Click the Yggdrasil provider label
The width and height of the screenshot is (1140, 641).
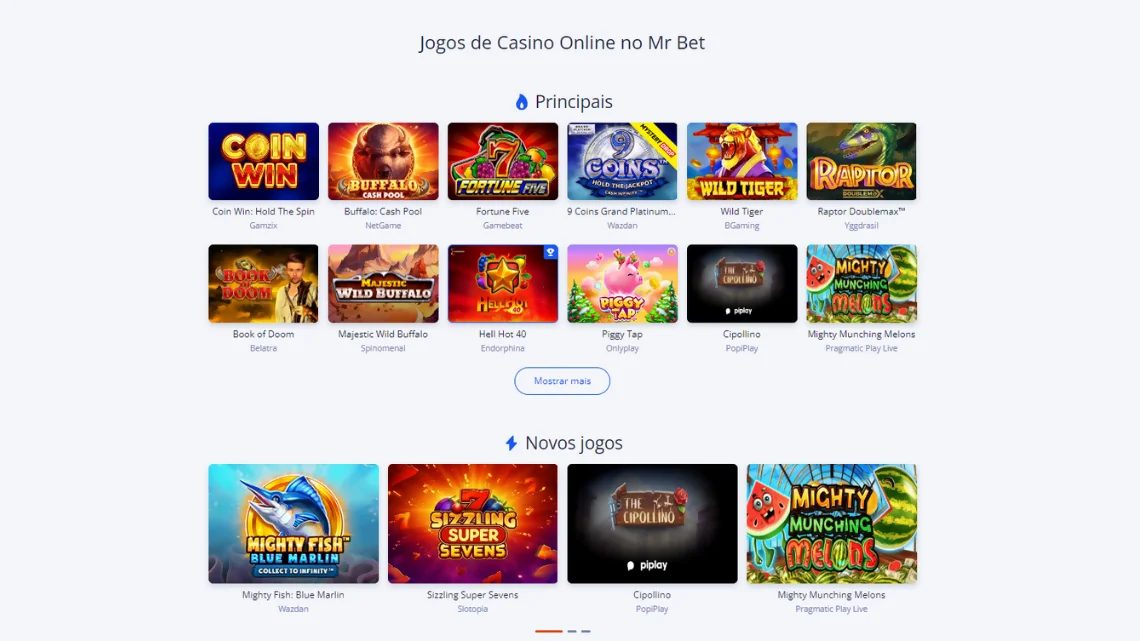pos(862,225)
